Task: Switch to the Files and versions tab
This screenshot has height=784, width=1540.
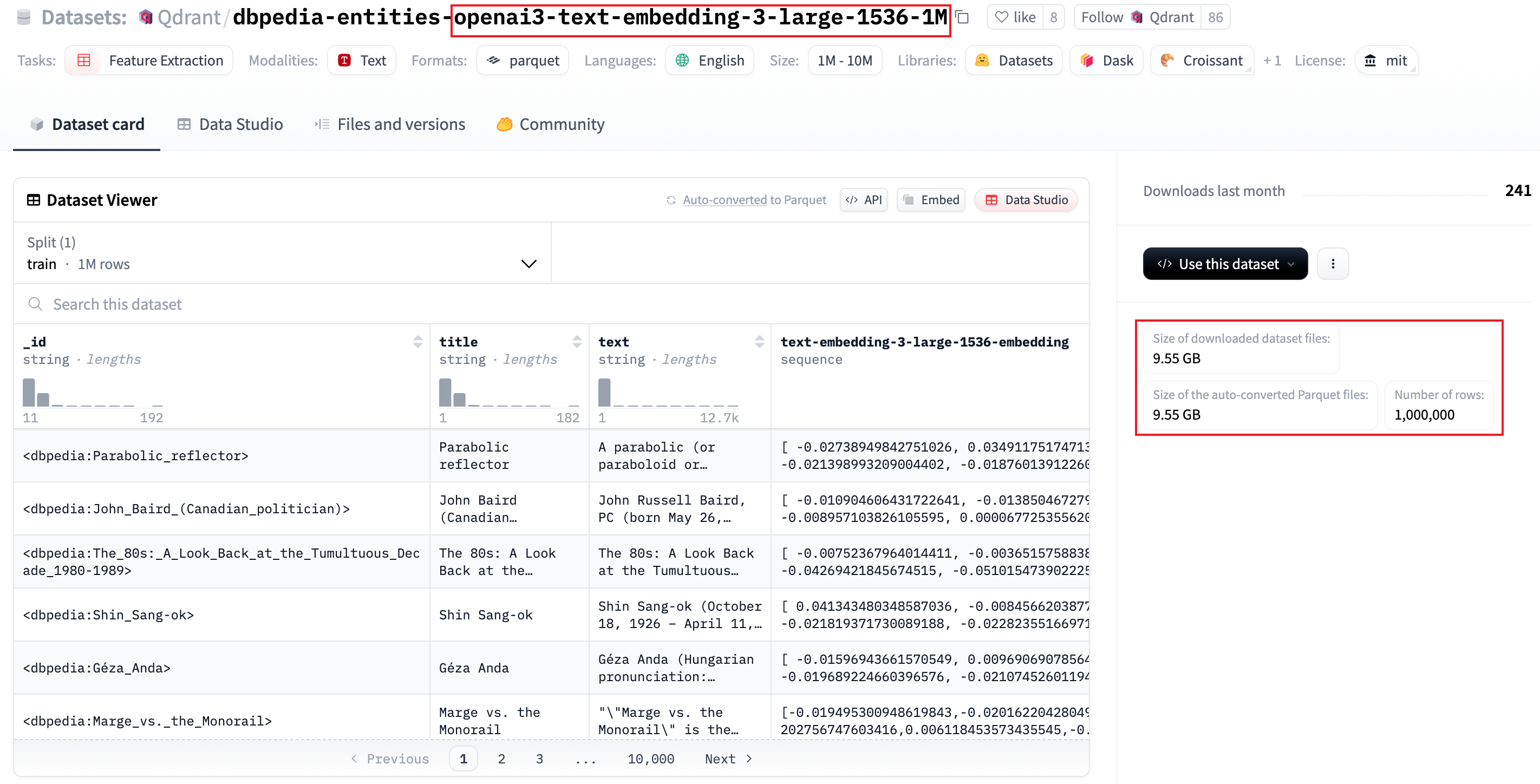Action: 390,125
